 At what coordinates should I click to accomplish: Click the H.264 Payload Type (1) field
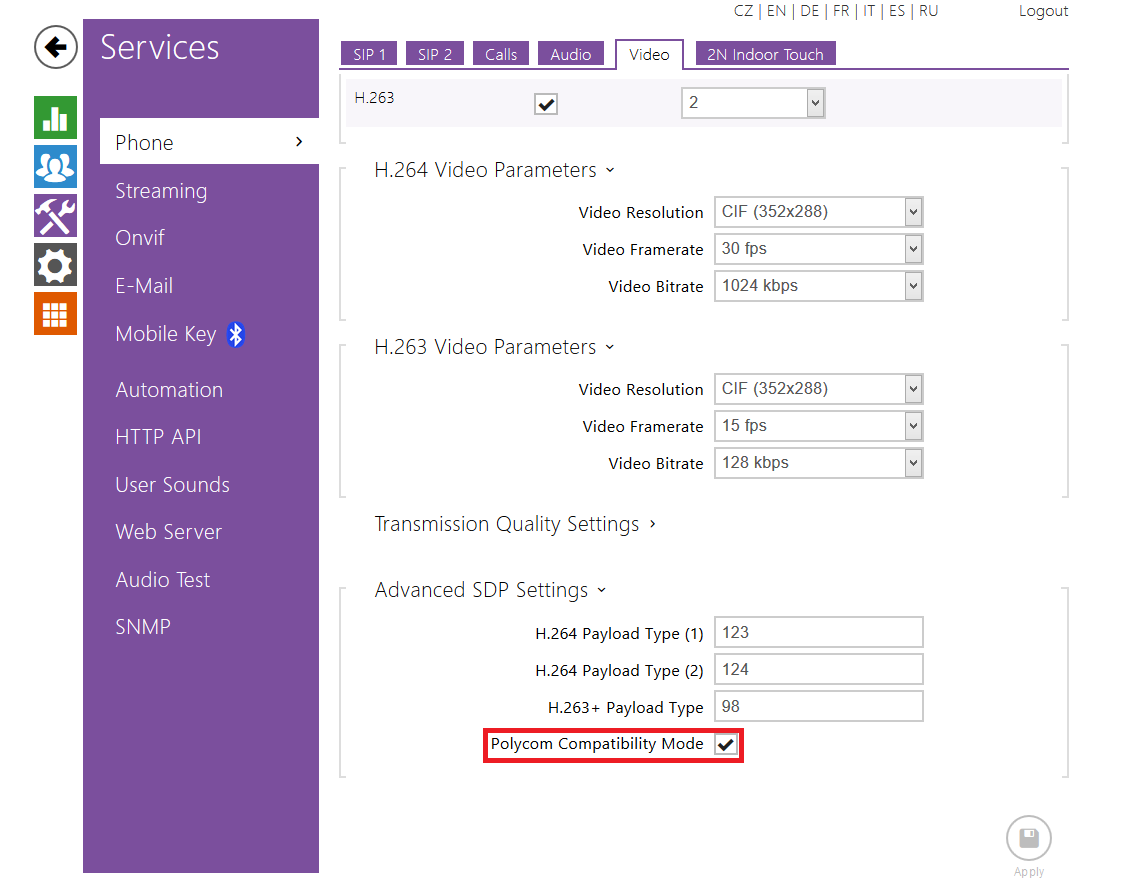coord(818,633)
